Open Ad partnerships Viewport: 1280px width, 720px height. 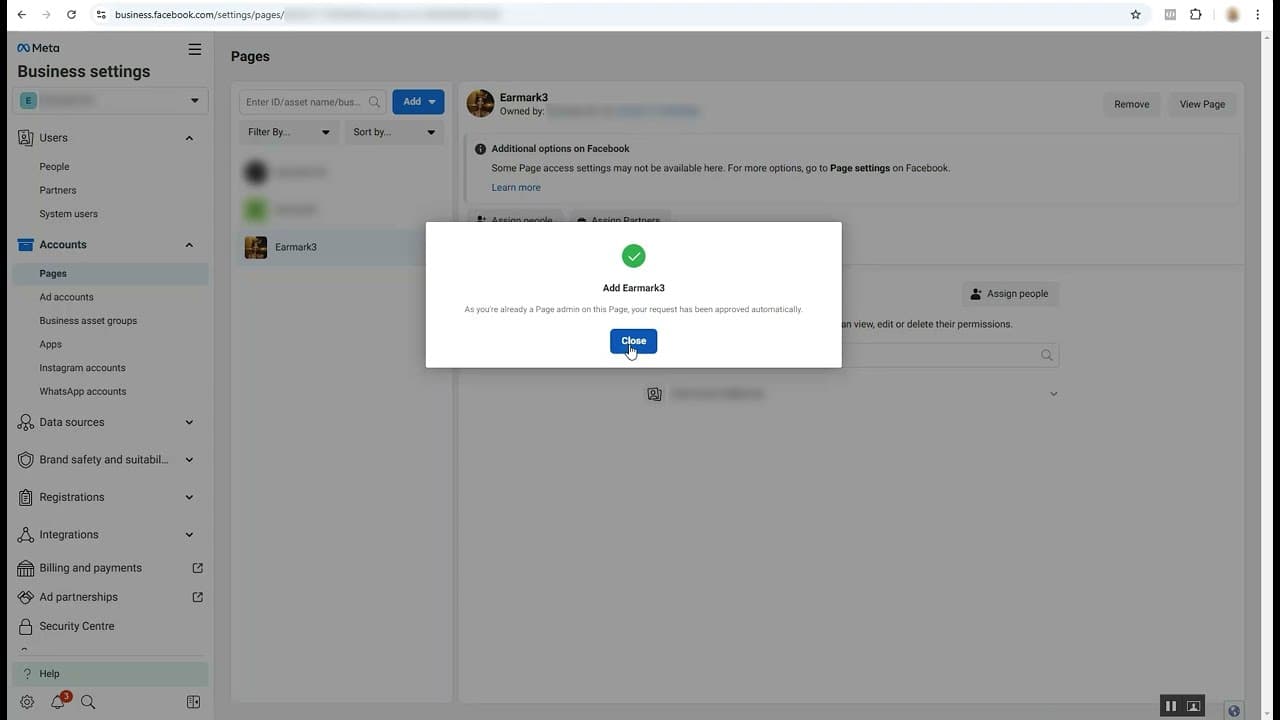click(x=78, y=597)
